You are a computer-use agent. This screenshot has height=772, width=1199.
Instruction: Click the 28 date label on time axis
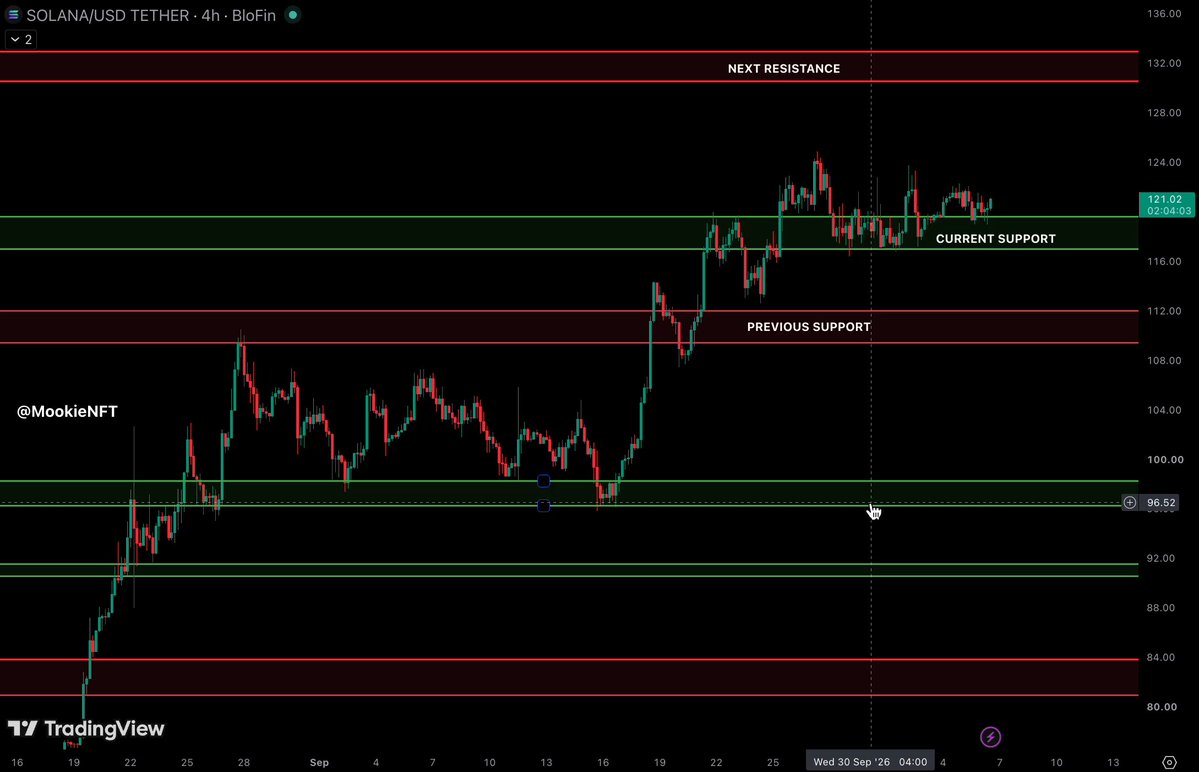pos(243,762)
